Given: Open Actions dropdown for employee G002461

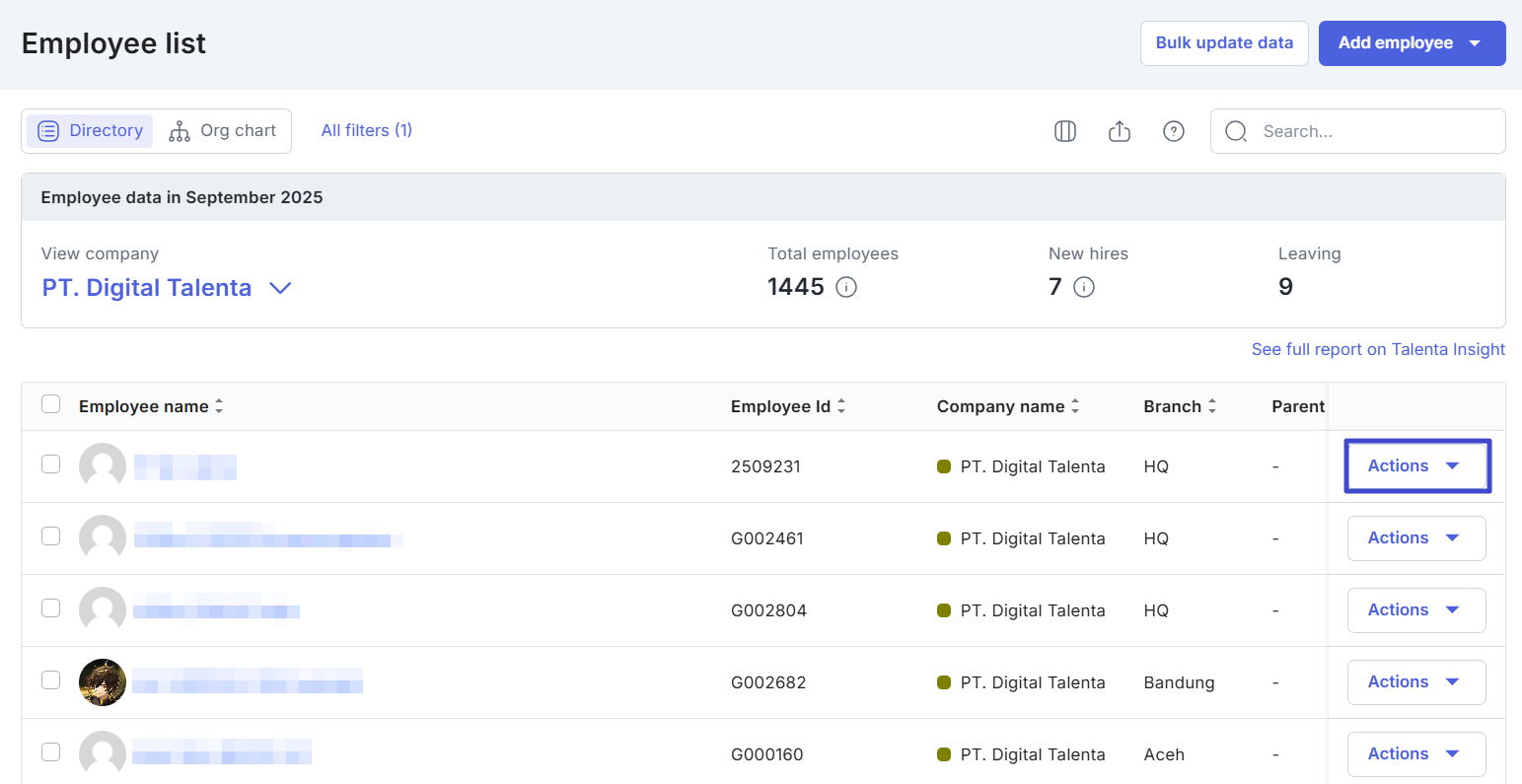Looking at the screenshot, I should pos(1415,538).
